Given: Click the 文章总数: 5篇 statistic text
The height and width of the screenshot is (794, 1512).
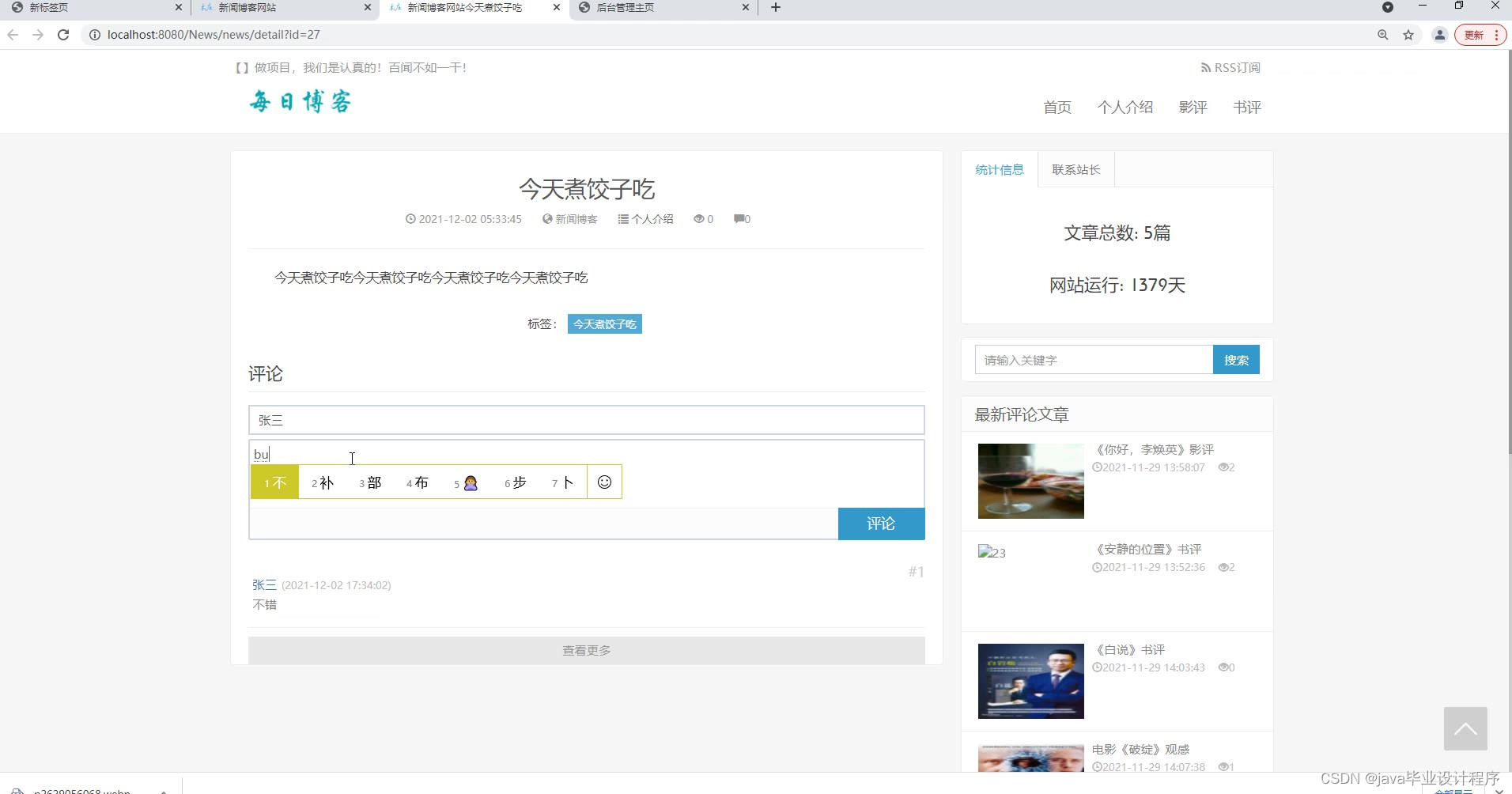Looking at the screenshot, I should pyautogui.click(x=1117, y=233).
